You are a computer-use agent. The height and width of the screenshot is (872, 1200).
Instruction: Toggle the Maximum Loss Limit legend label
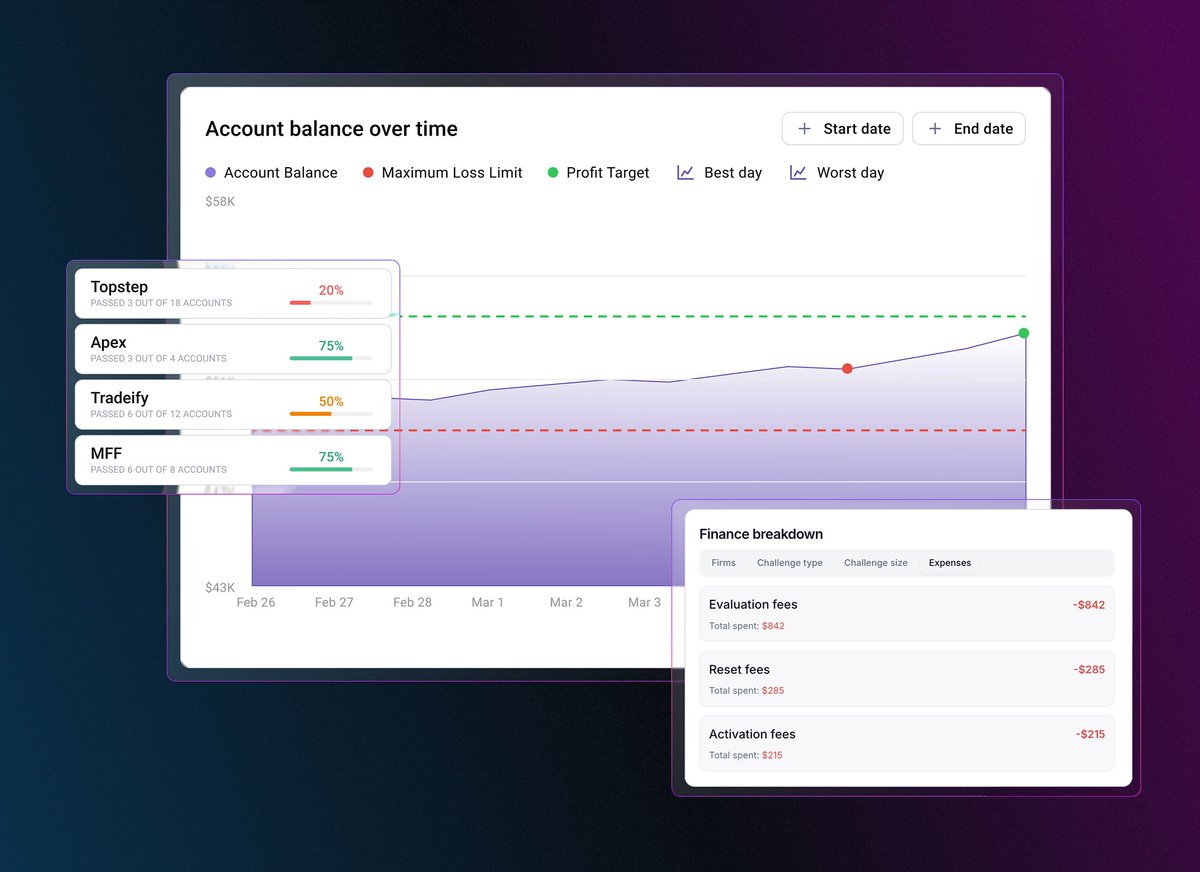coord(452,173)
